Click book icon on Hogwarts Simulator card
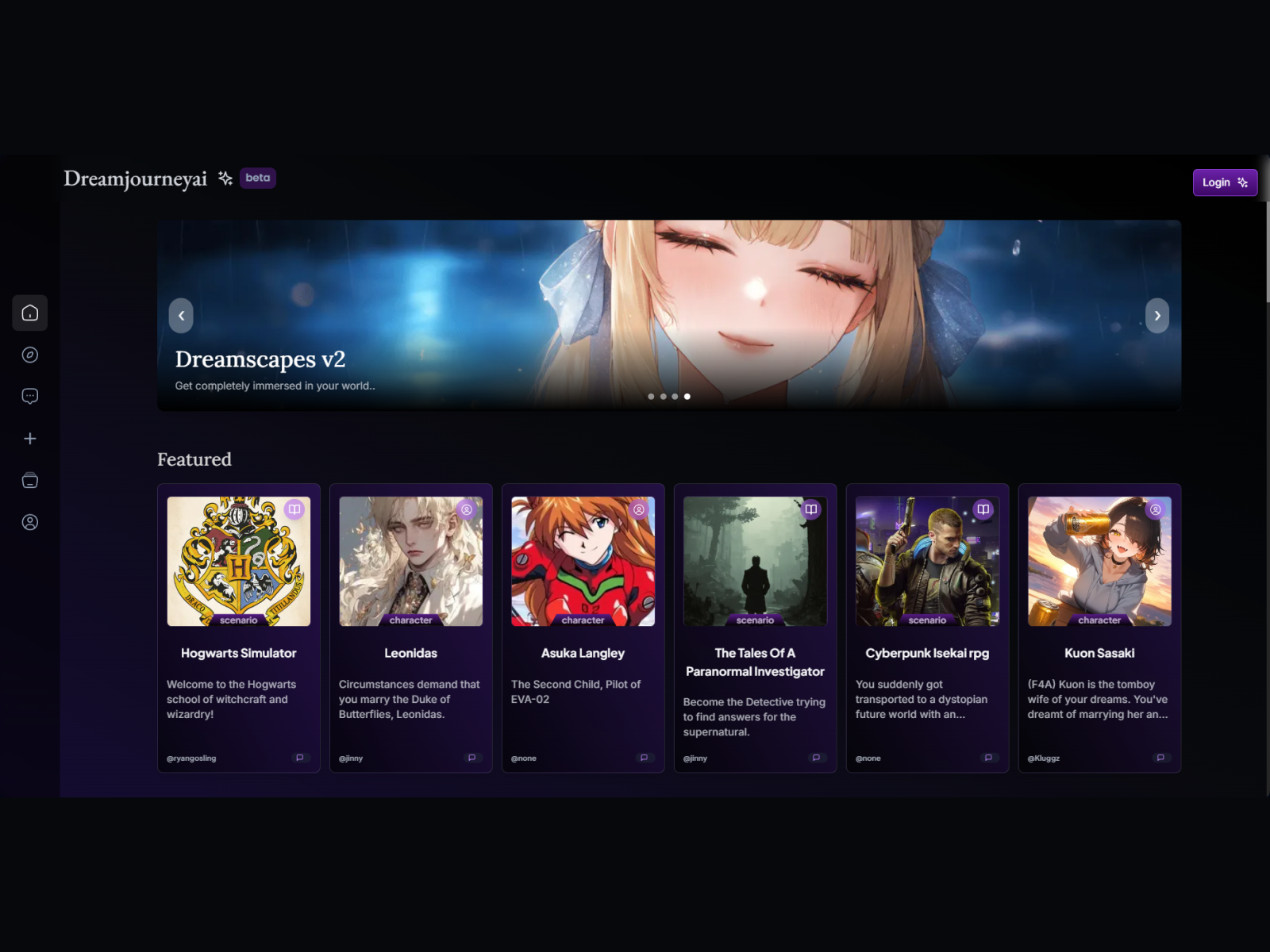Viewport: 1270px width, 952px height. tap(294, 509)
